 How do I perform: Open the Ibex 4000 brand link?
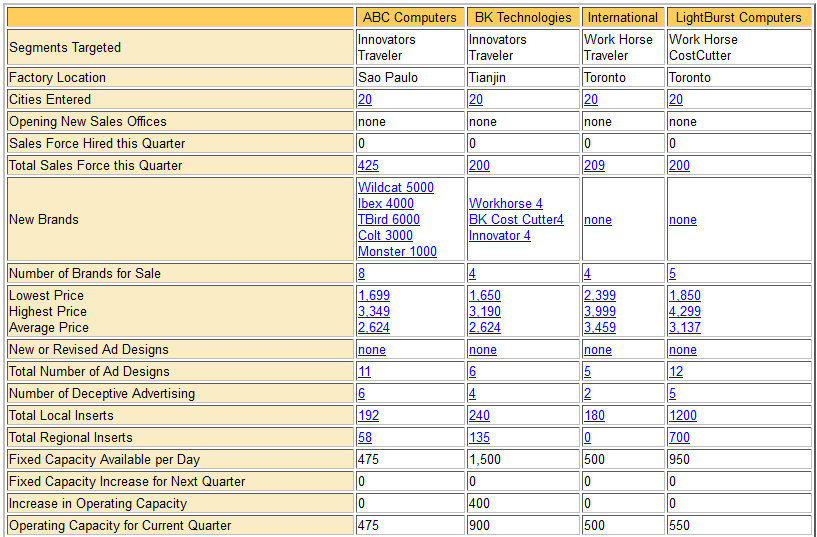[386, 204]
